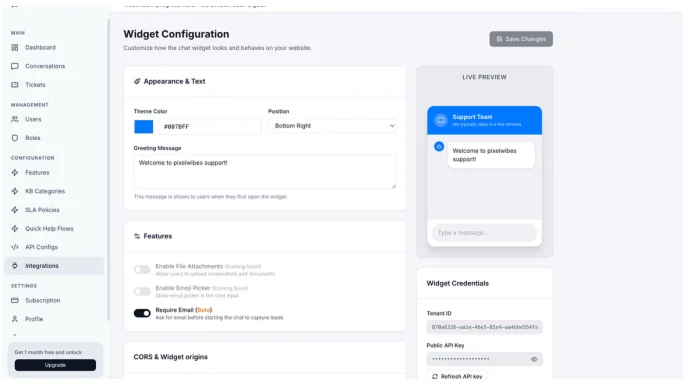Click the Conversations chat bubble icon

tap(15, 66)
